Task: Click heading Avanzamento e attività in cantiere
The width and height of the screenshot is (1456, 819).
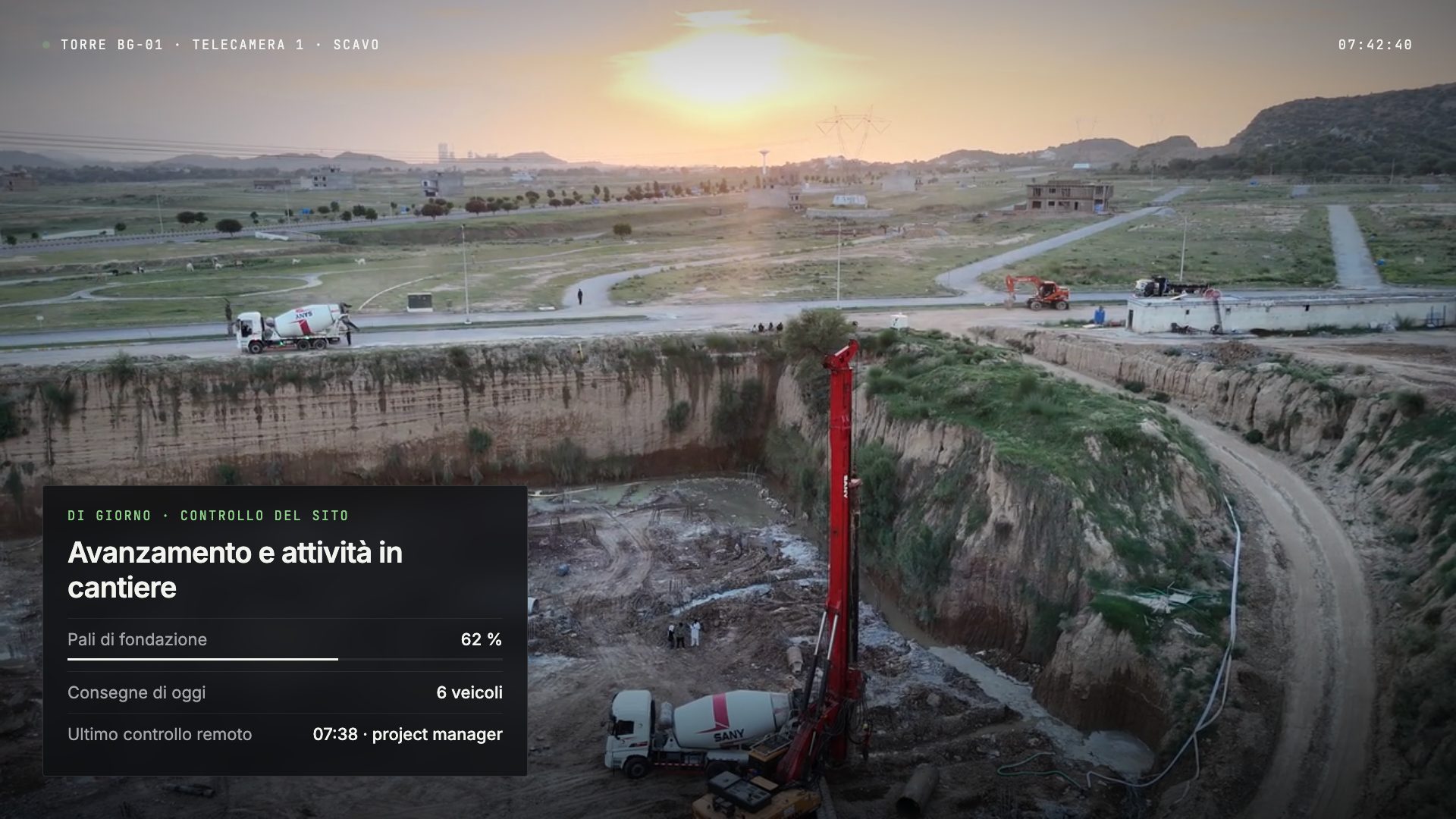Action: coord(235,570)
